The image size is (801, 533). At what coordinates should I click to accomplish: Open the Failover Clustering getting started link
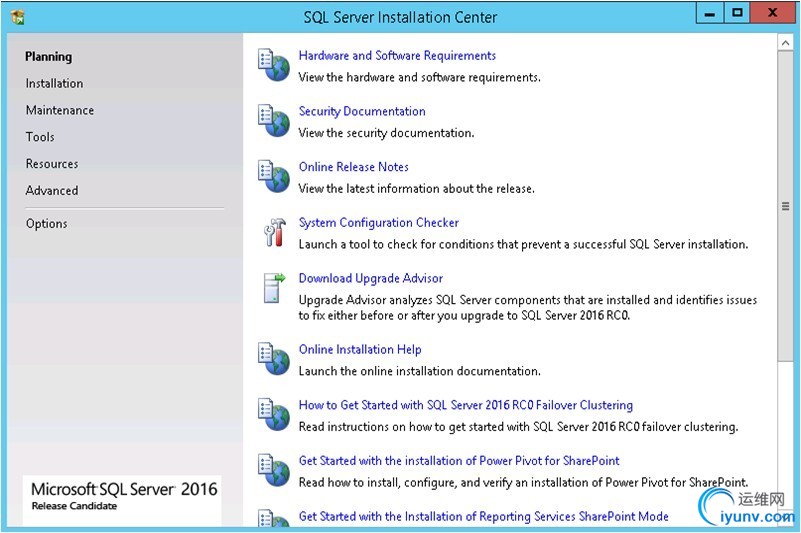pyautogui.click(x=465, y=405)
